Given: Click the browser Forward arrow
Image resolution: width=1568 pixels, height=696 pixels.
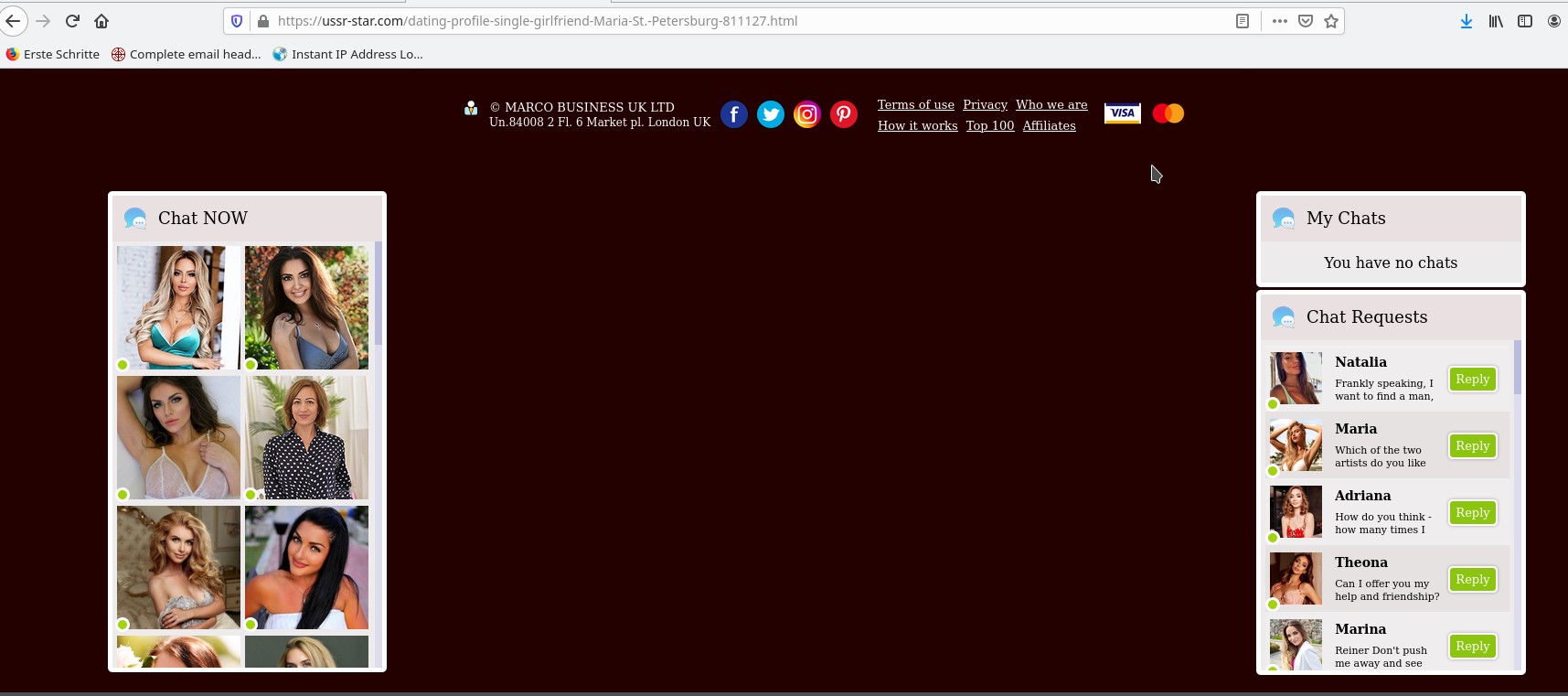Looking at the screenshot, I should [43, 21].
